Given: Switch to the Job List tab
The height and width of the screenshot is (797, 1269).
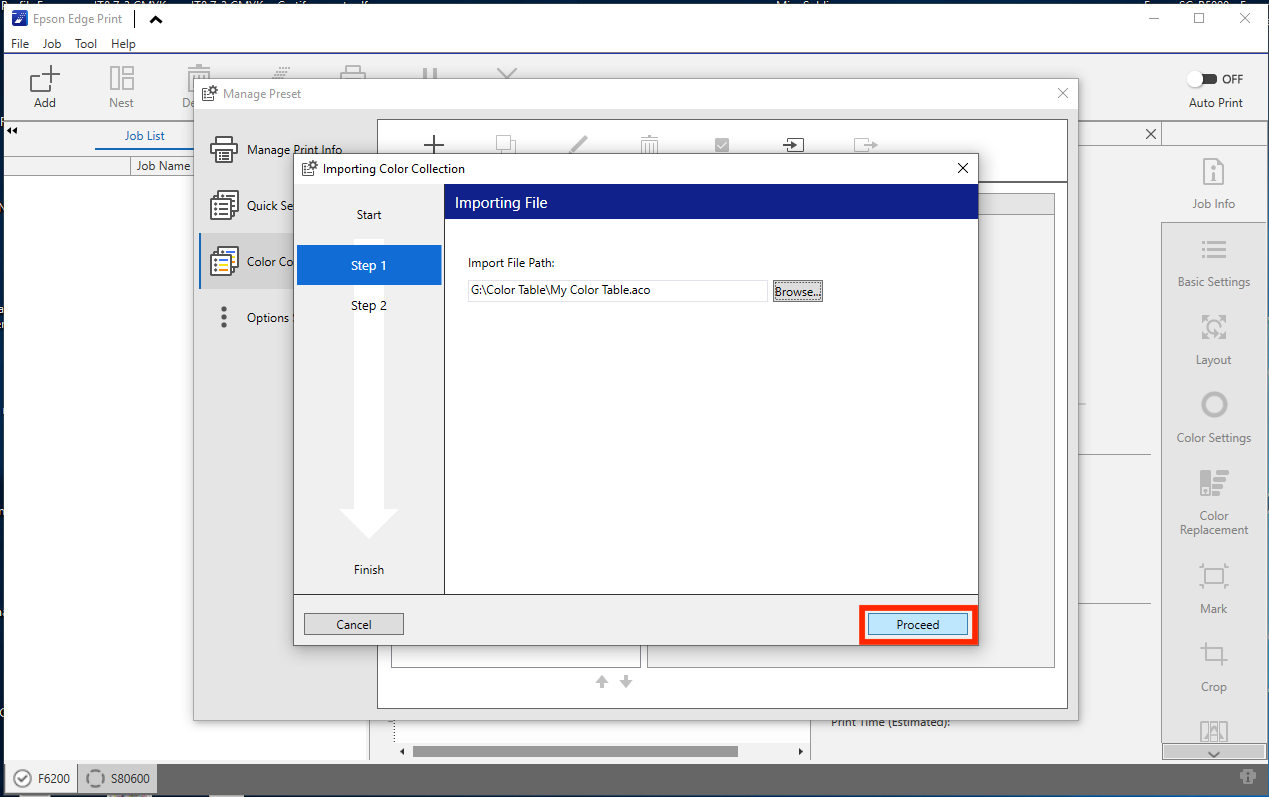Looking at the screenshot, I should point(145,136).
